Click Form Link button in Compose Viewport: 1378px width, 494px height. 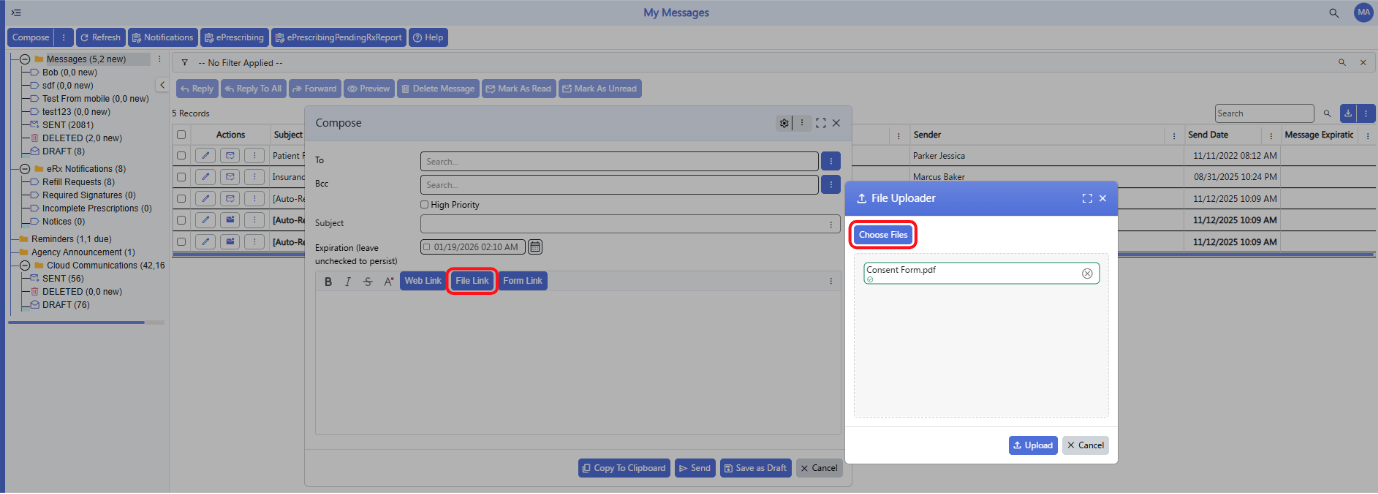click(x=523, y=281)
